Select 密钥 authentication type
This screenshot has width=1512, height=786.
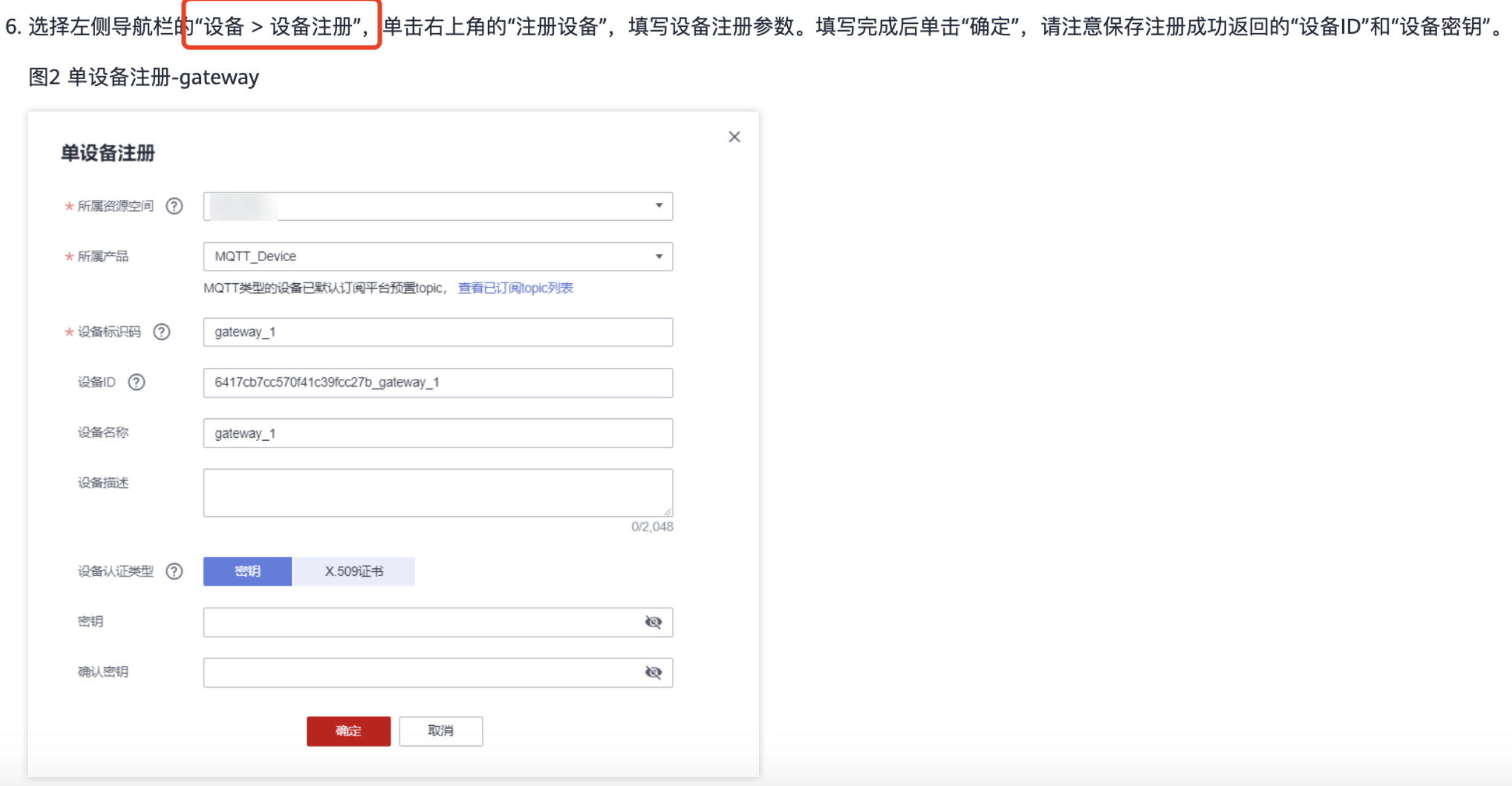click(248, 571)
